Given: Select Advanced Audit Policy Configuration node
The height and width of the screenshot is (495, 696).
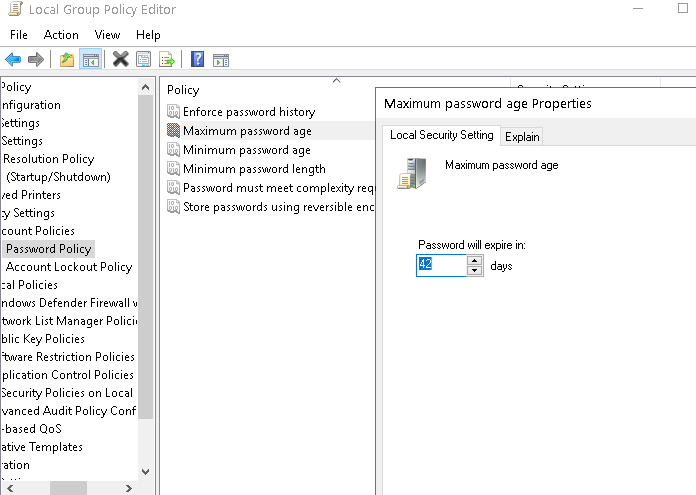Looking at the screenshot, I should point(68,411).
